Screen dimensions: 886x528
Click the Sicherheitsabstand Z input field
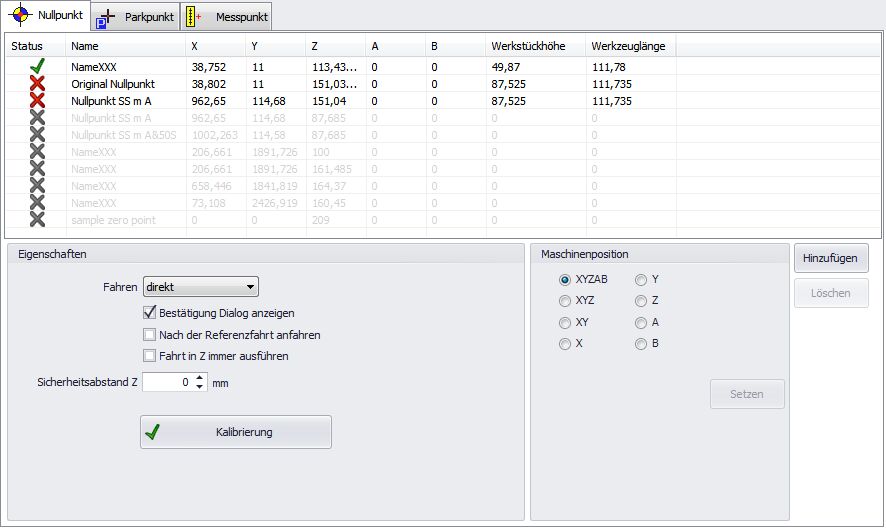(167, 382)
